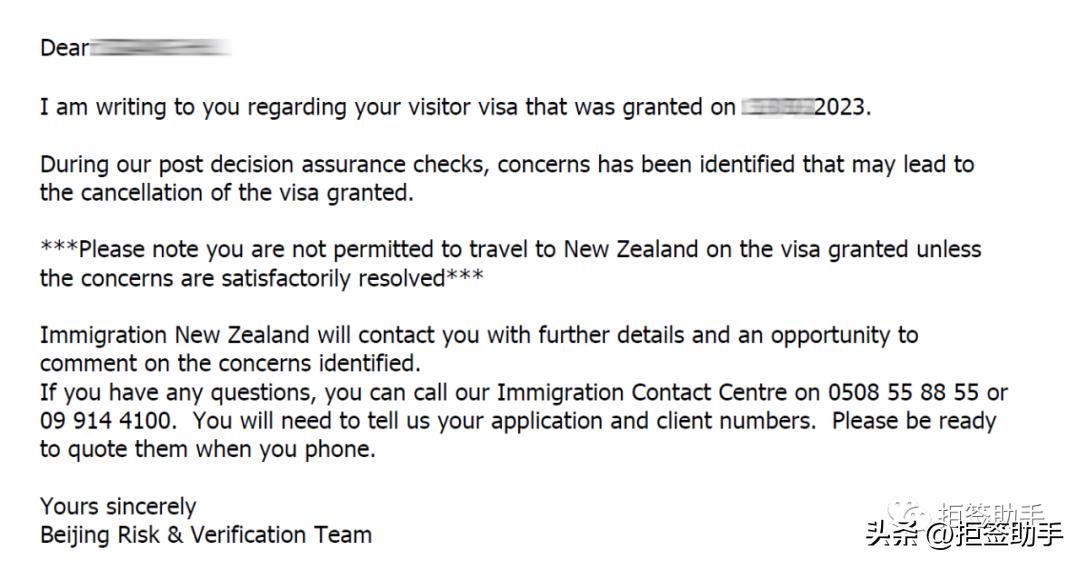Click "comment on the concerns identified" line

pos(230,363)
